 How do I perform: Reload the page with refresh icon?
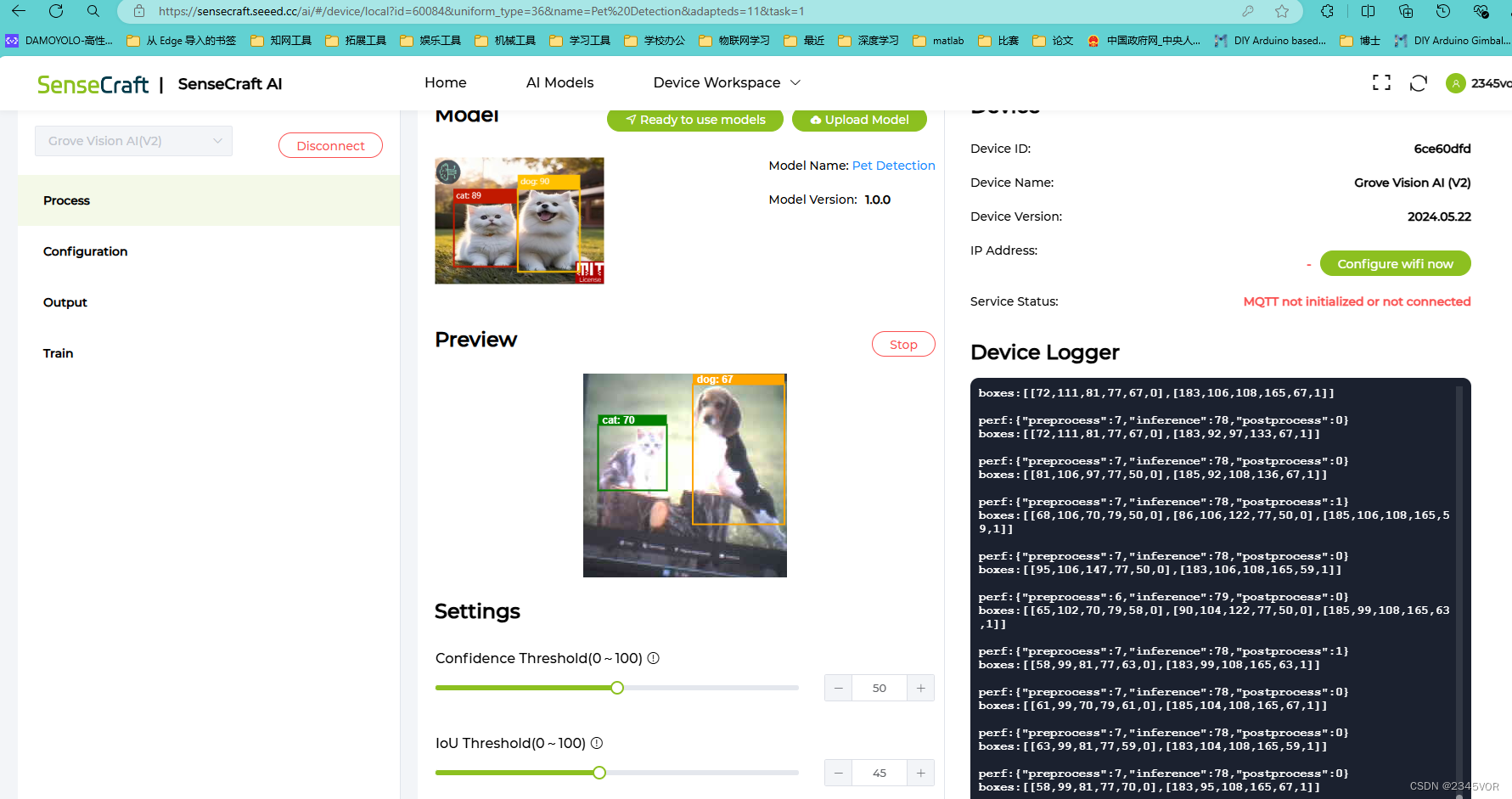coord(56,11)
